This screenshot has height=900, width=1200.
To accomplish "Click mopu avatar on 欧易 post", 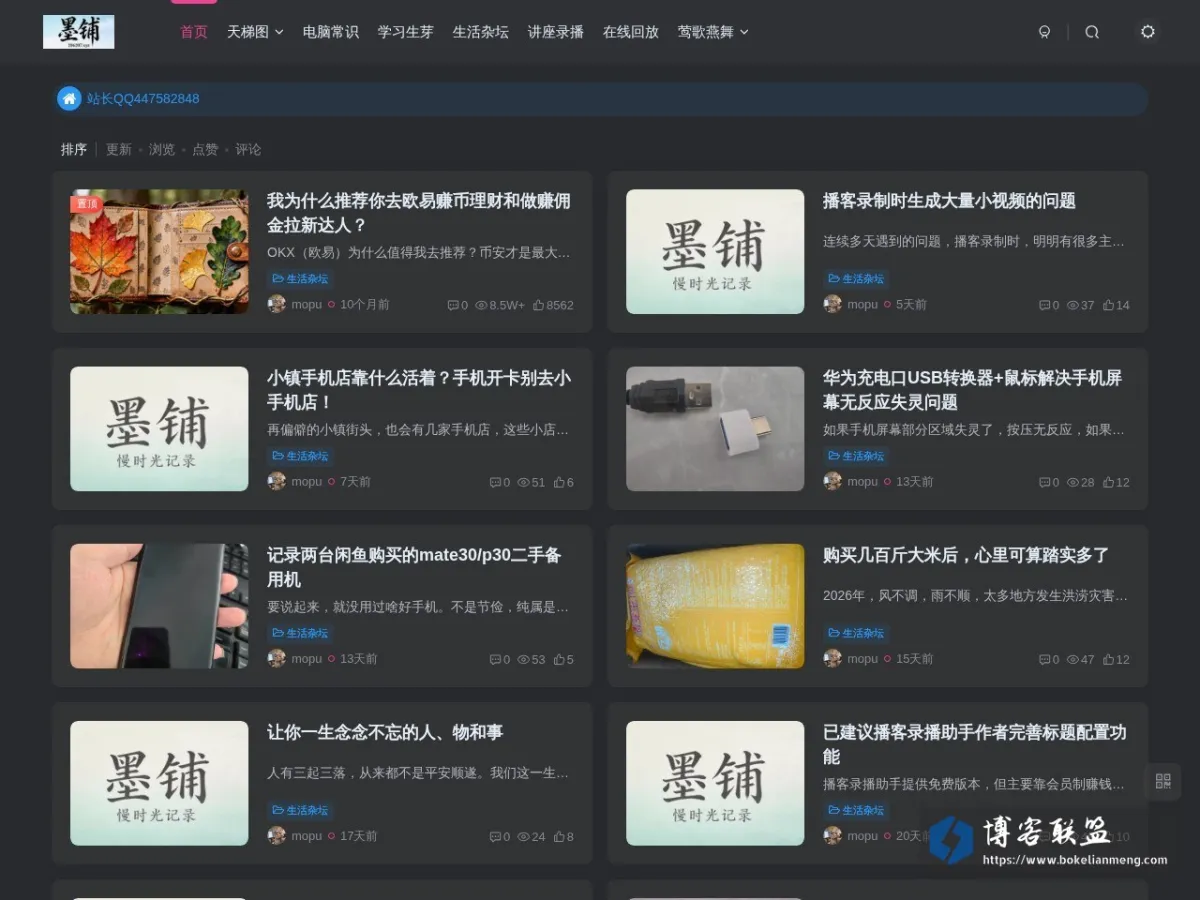I will [x=277, y=304].
